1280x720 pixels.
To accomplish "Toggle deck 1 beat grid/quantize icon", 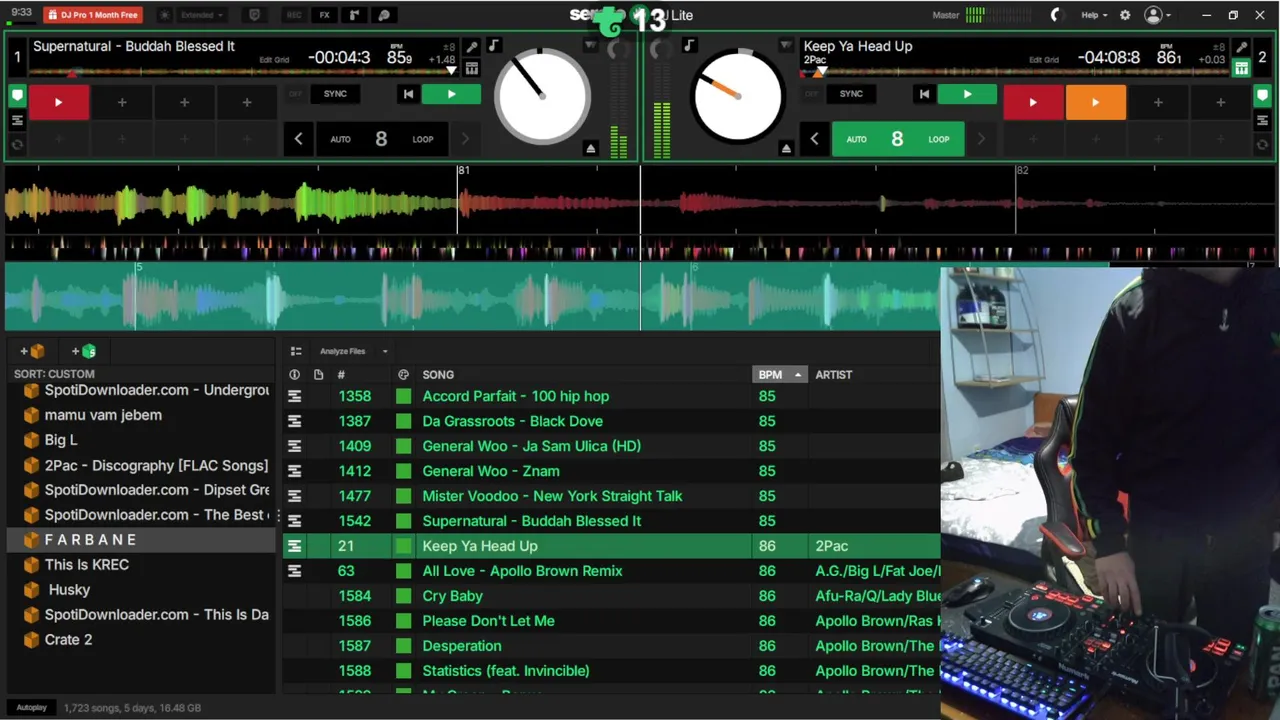I will (x=471, y=68).
